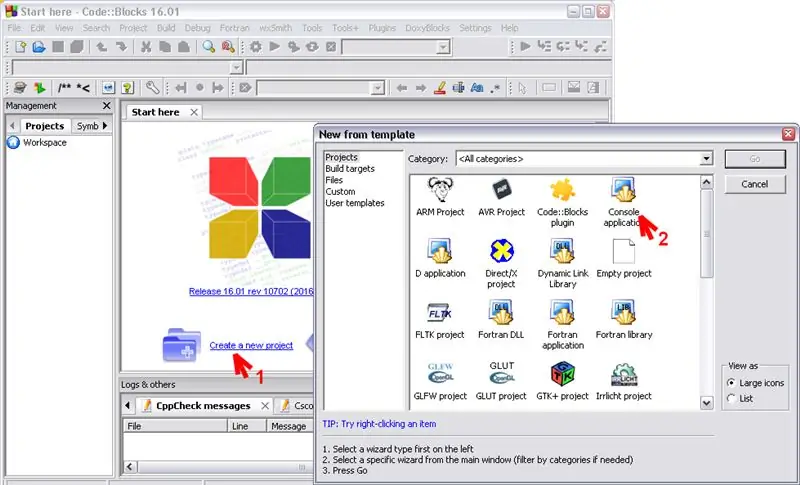Close the CppCheck messages tab
The width and height of the screenshot is (800, 485).
[x=265, y=406]
